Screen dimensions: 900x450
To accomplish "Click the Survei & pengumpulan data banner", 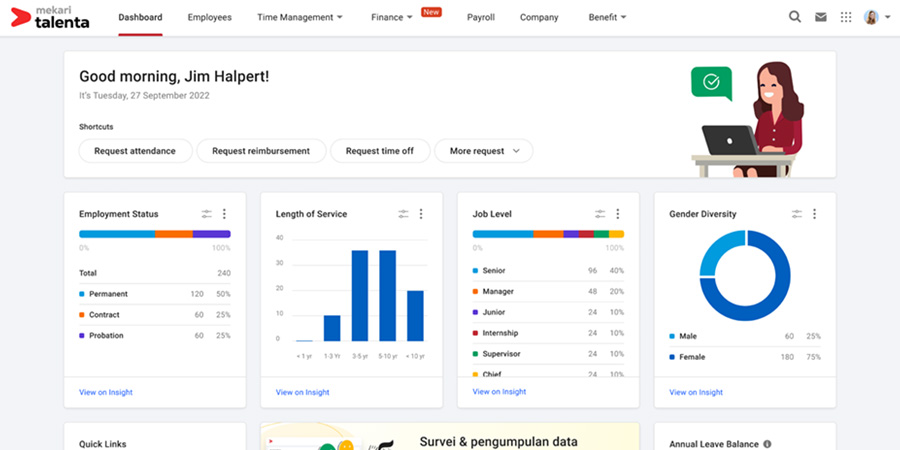I will 450,436.
